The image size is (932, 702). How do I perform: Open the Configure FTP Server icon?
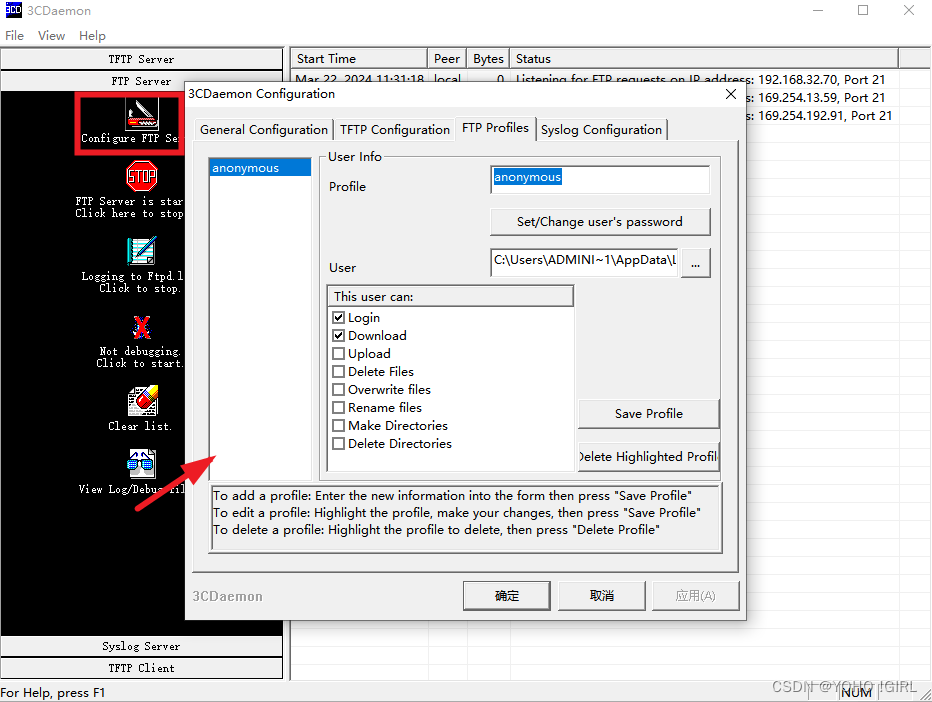[x=141, y=113]
